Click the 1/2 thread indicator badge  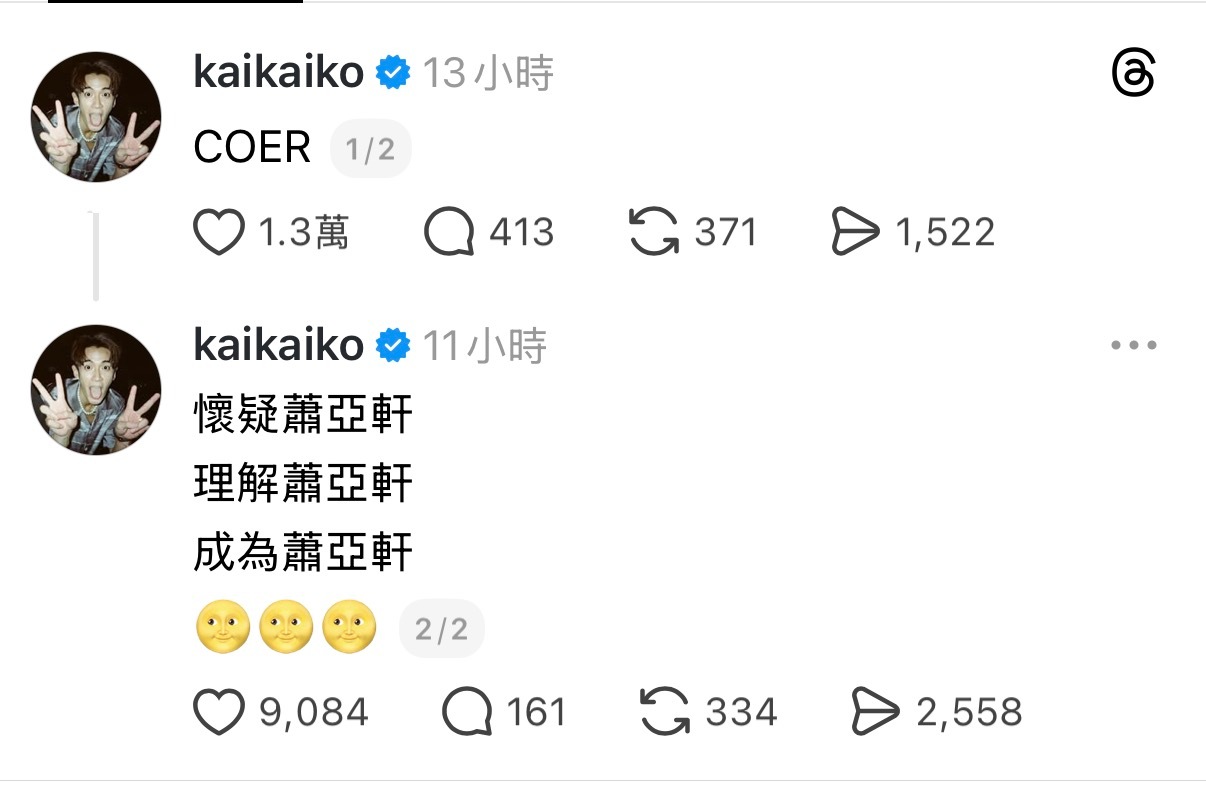pos(371,149)
